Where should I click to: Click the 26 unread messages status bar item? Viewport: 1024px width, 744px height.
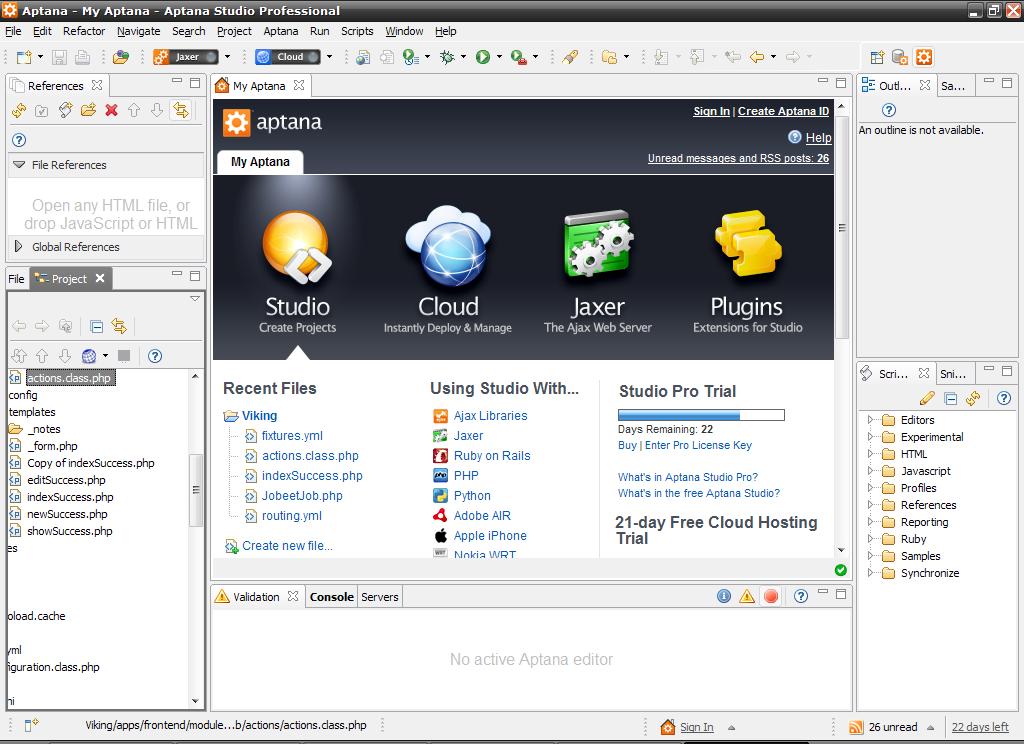click(x=894, y=726)
